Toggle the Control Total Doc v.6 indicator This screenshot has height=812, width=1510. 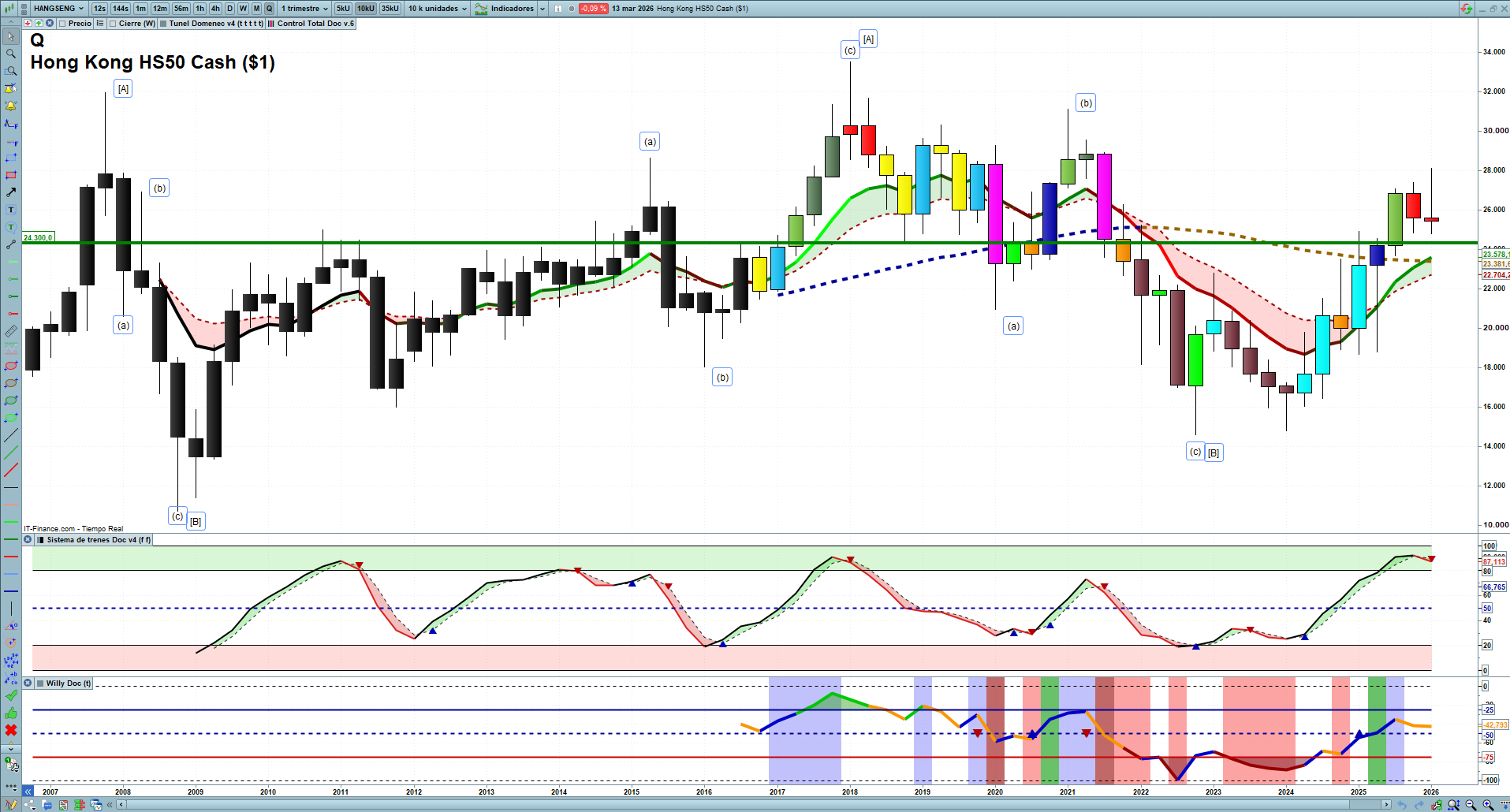coord(271,24)
